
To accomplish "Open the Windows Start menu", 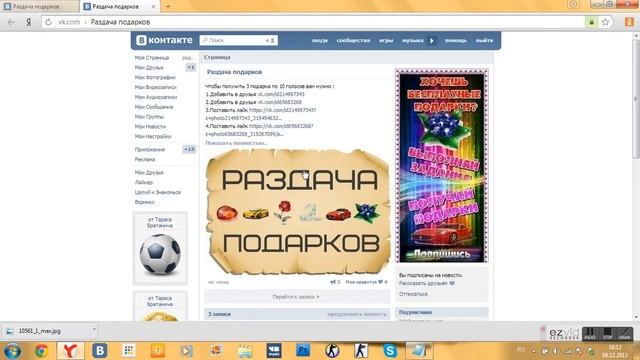I will pos(12,351).
